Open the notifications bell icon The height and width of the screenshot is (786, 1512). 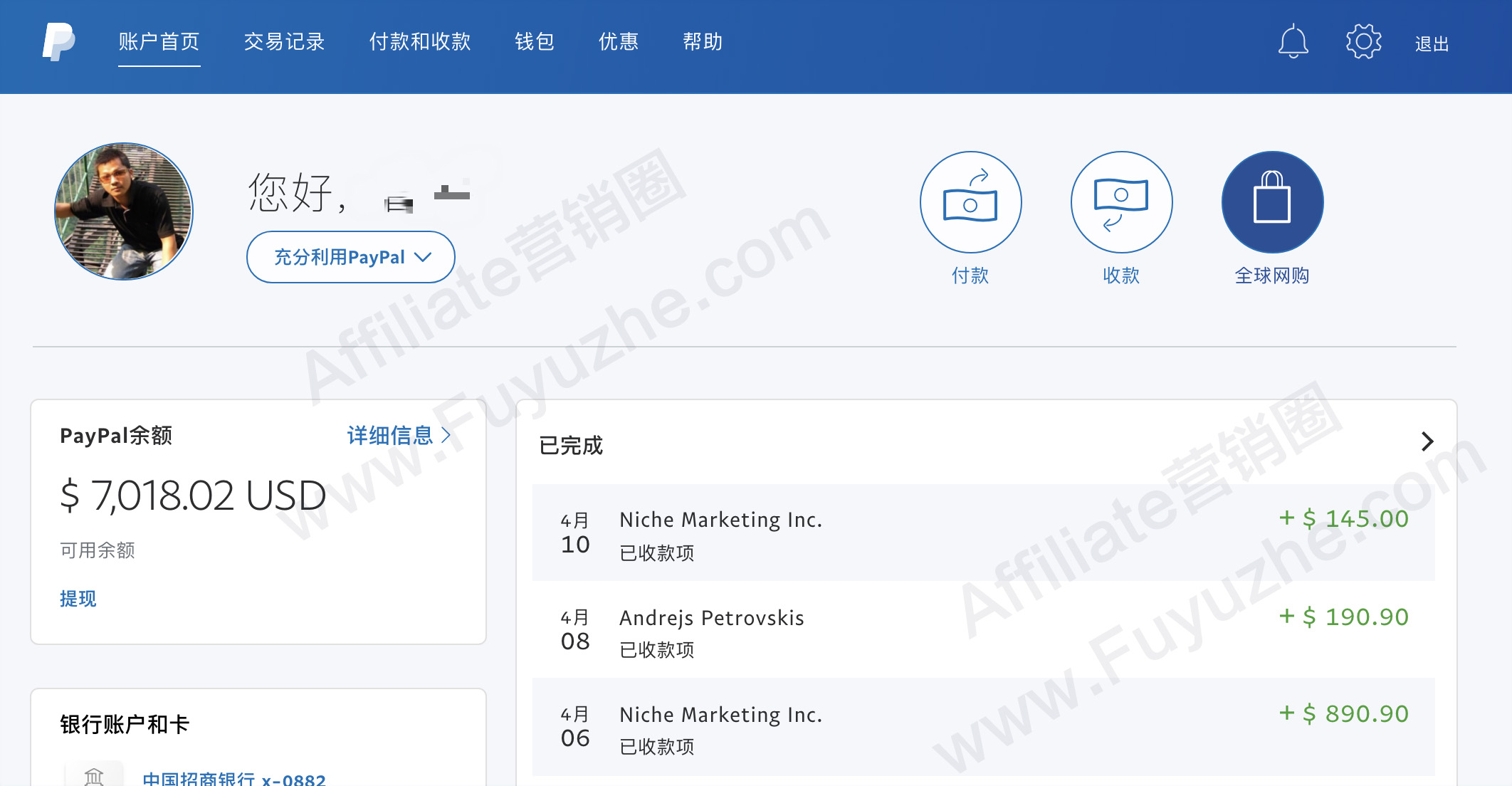point(1293,41)
